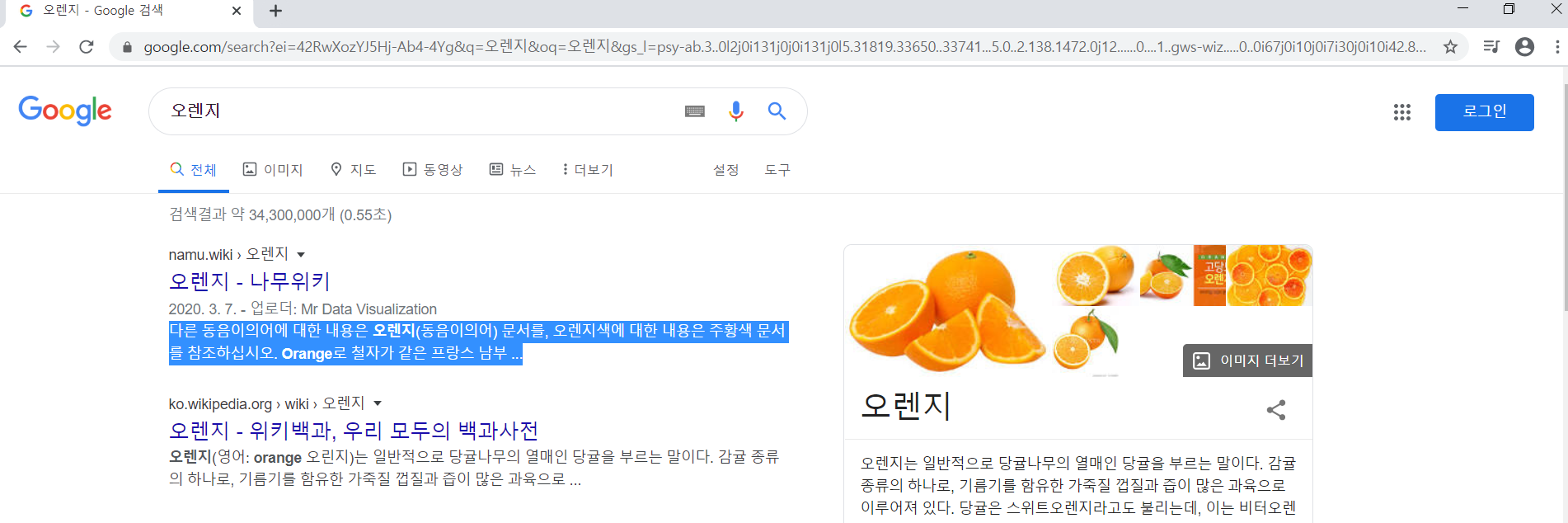Open the orange with leaf thumbnail
The image size is (1568, 523).
(1166, 276)
